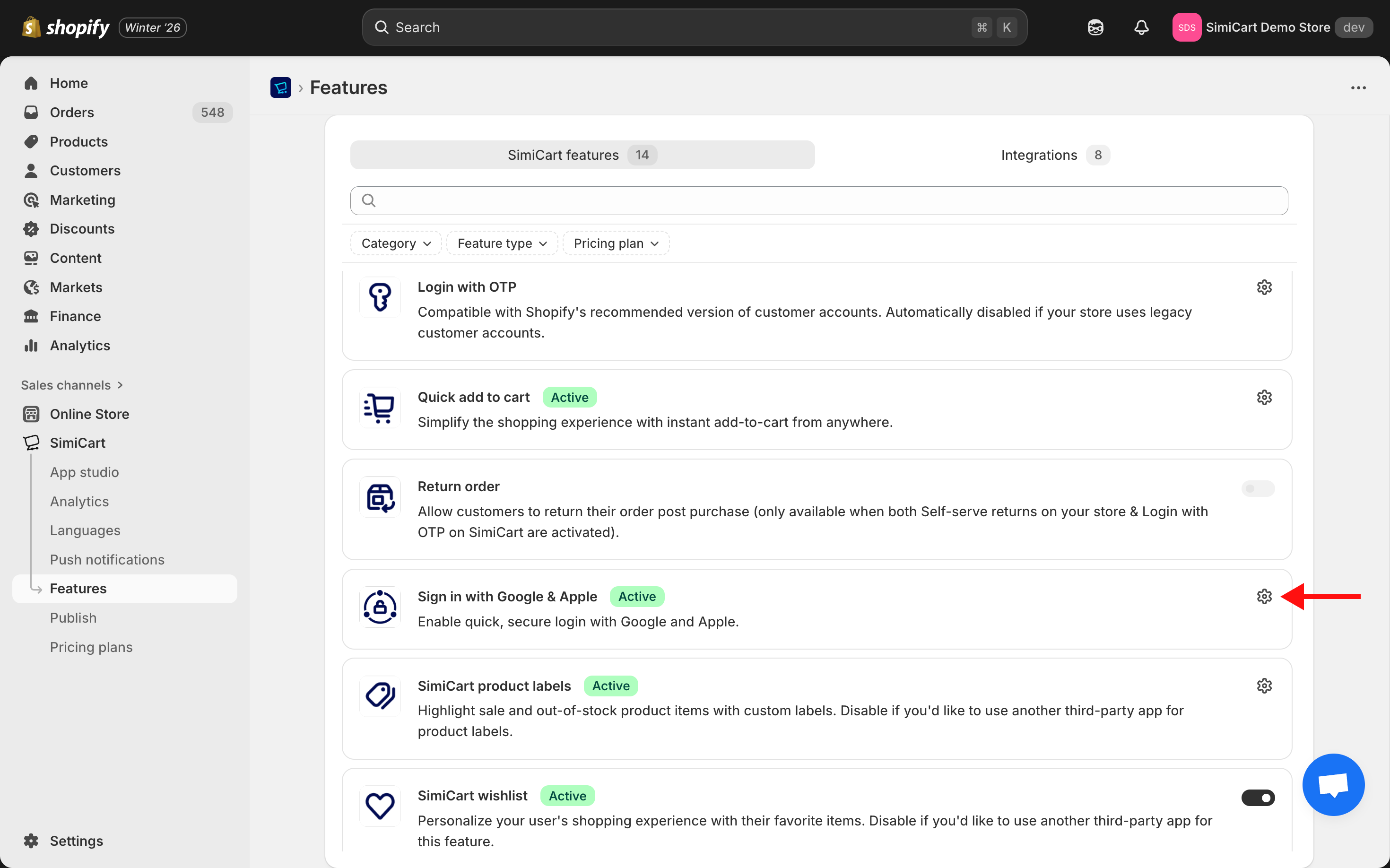Expand the Sales channels section
The height and width of the screenshot is (868, 1390).
tap(72, 385)
